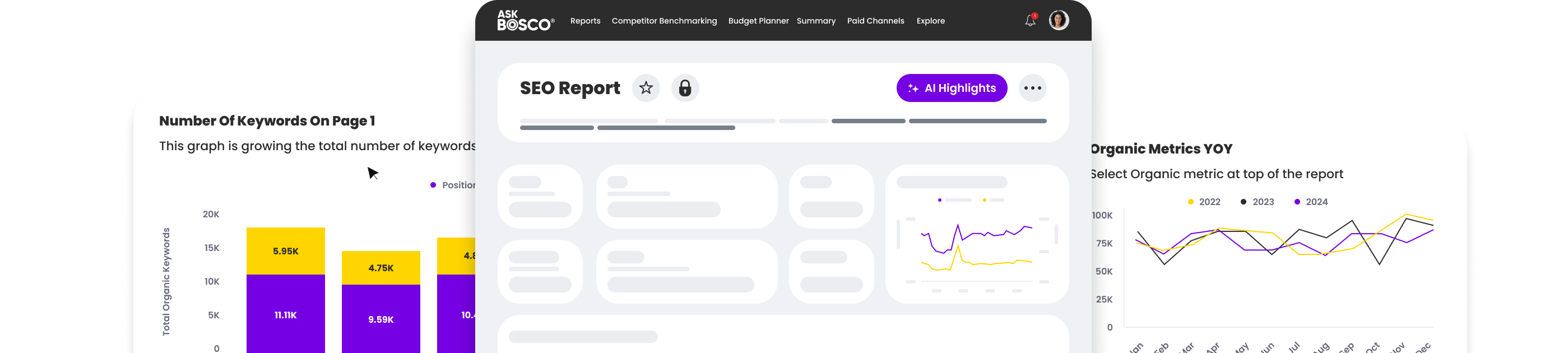Click the lock icon beside SEO Report

[685, 89]
